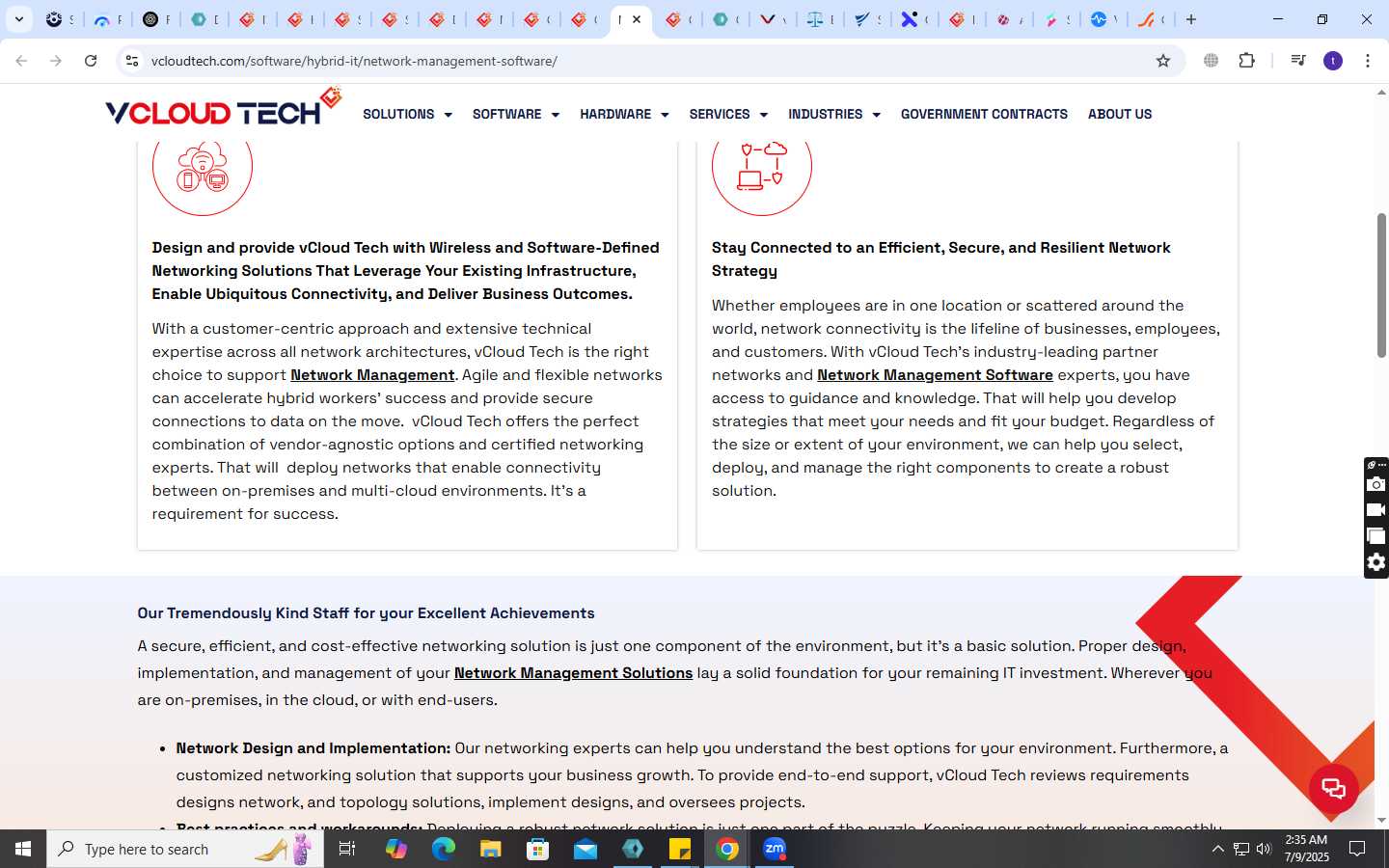Open GOVERNMENT CONTRACTS page

pyautogui.click(x=984, y=114)
